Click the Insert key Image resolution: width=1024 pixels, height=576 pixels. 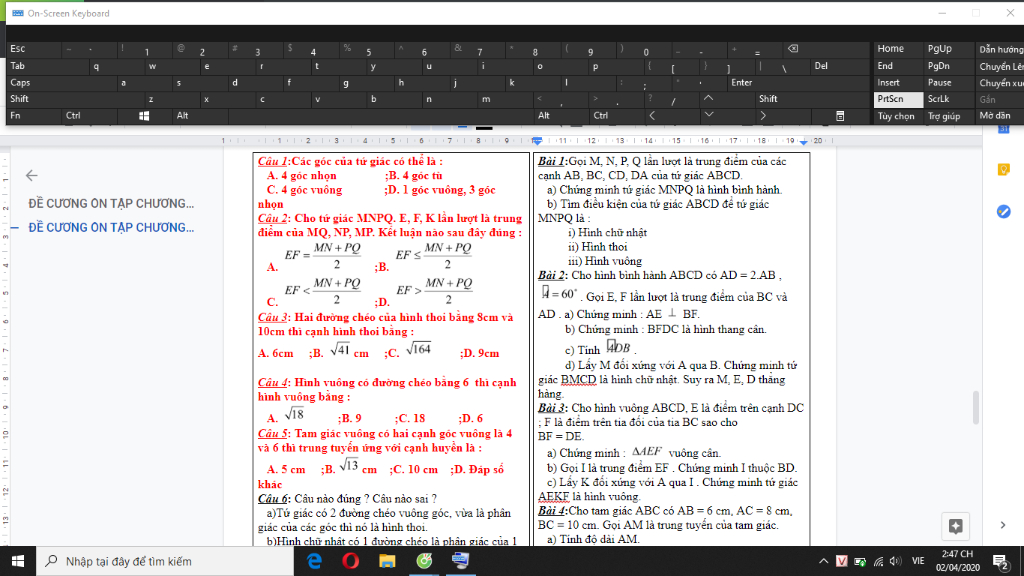[899, 83]
